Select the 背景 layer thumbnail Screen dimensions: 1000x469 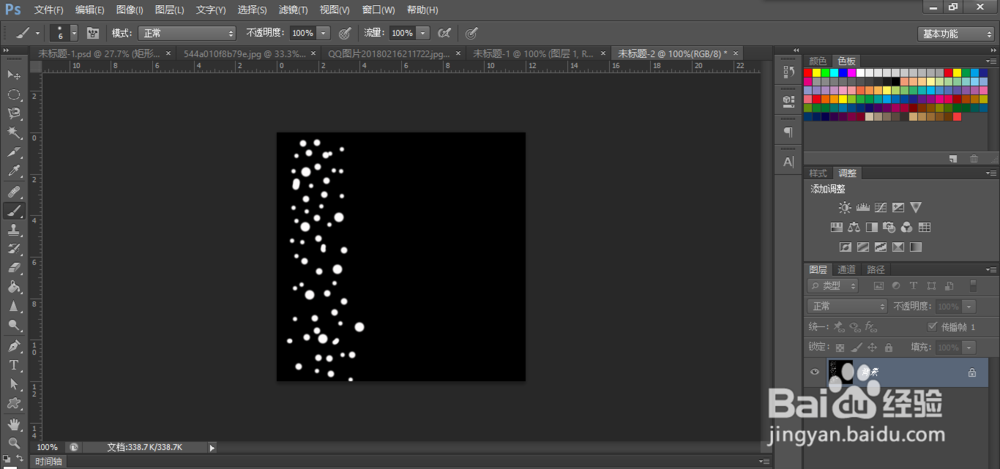840,373
